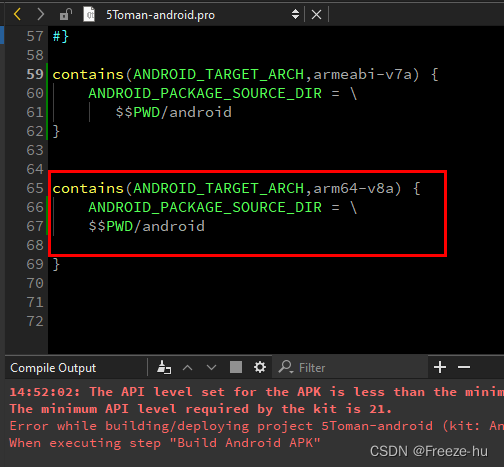This screenshot has width=504, height=467.
Task: Click line number 65 in gutter
Action: point(35,188)
